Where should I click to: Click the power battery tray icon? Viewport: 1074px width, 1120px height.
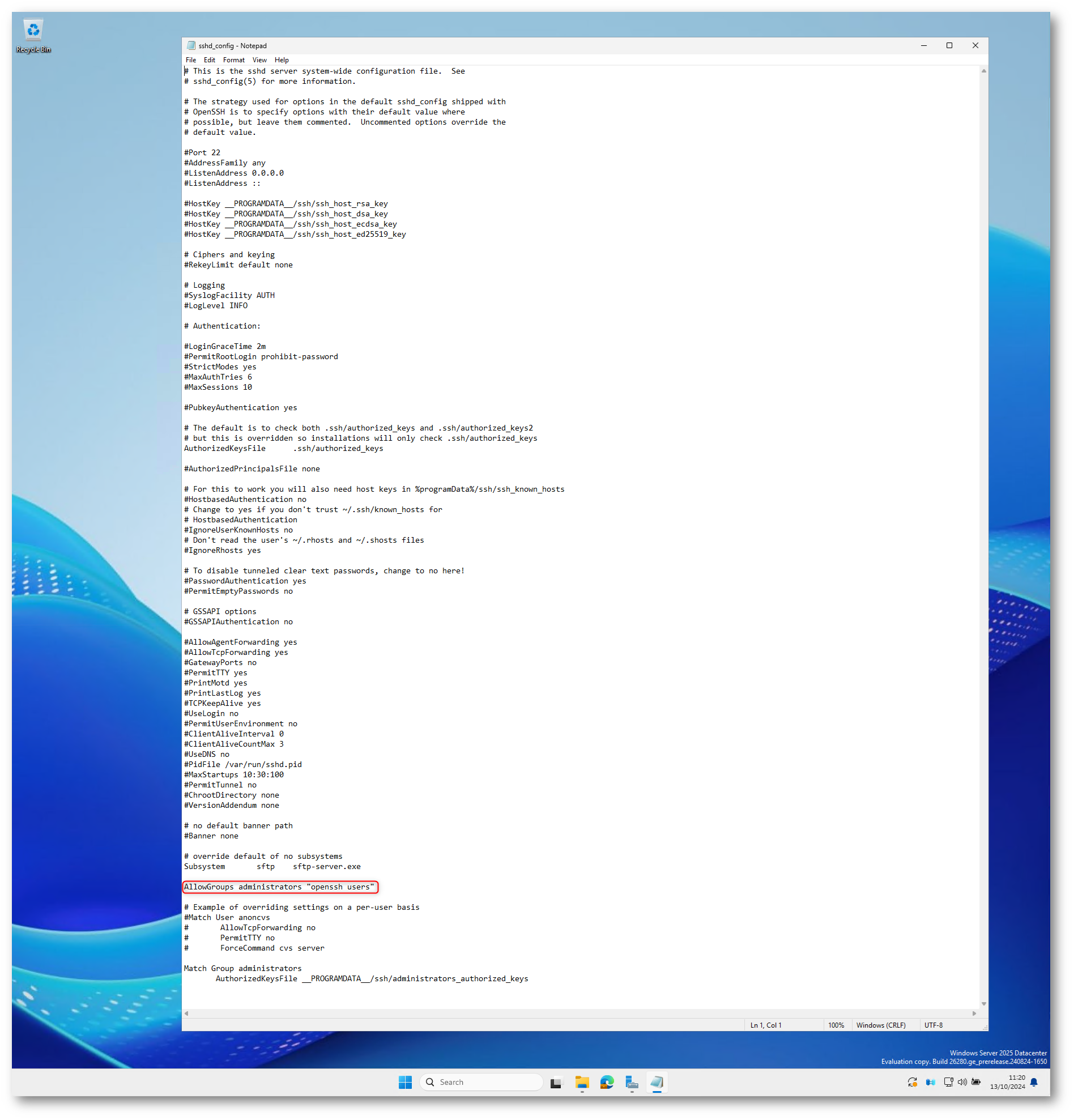click(977, 1082)
